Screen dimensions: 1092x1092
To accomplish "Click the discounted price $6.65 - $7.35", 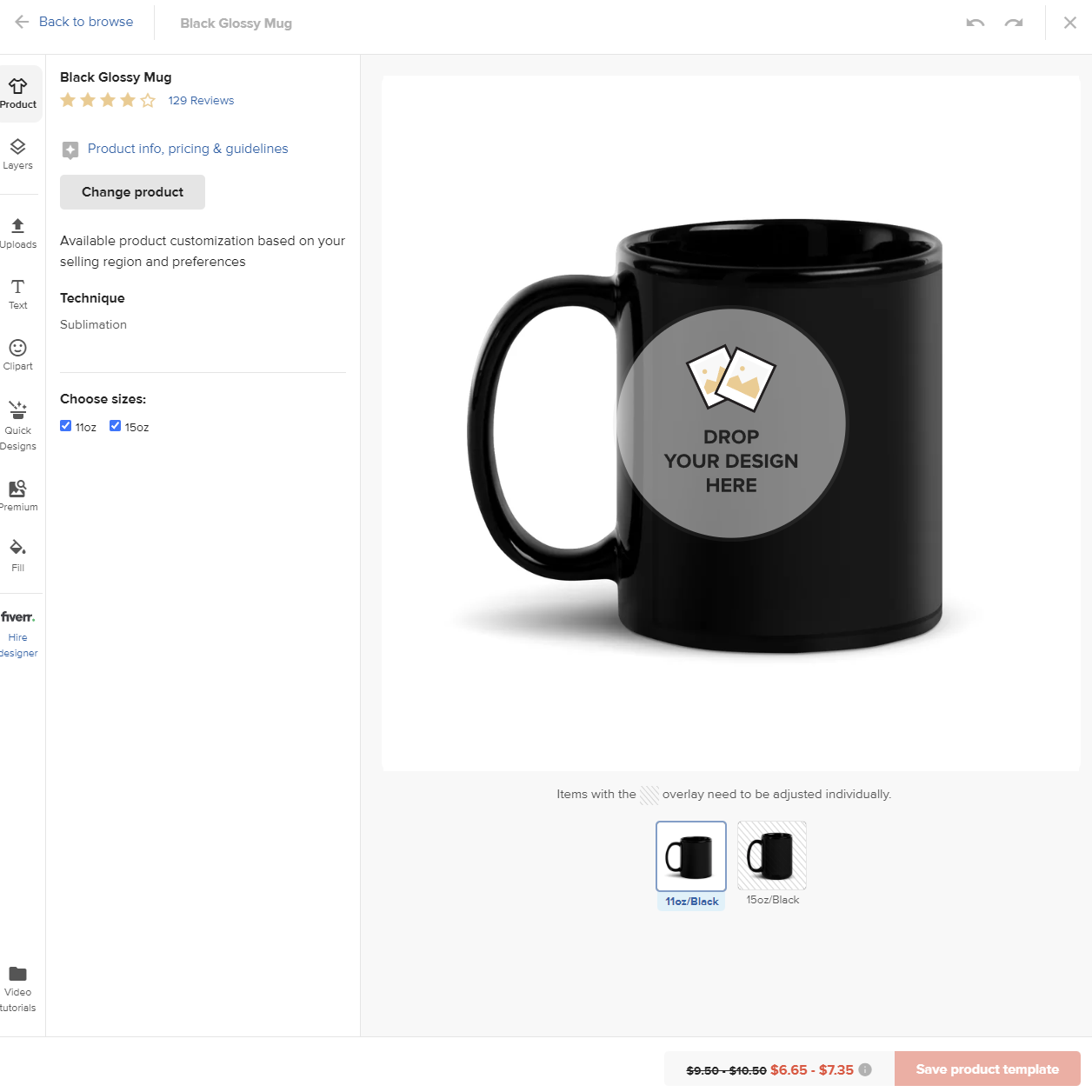I will pyautogui.click(x=812, y=1070).
